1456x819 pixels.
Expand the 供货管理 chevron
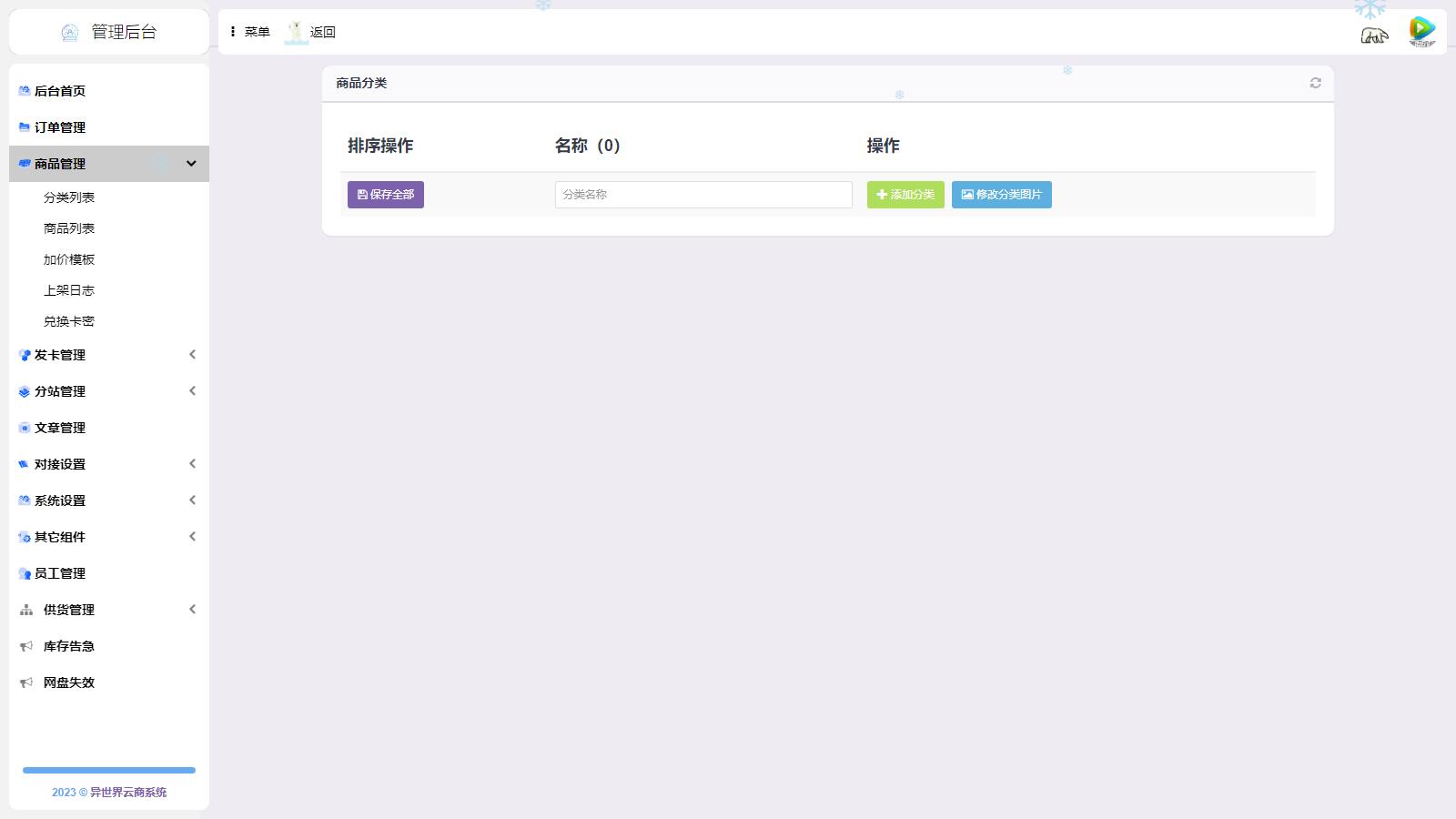click(x=192, y=610)
